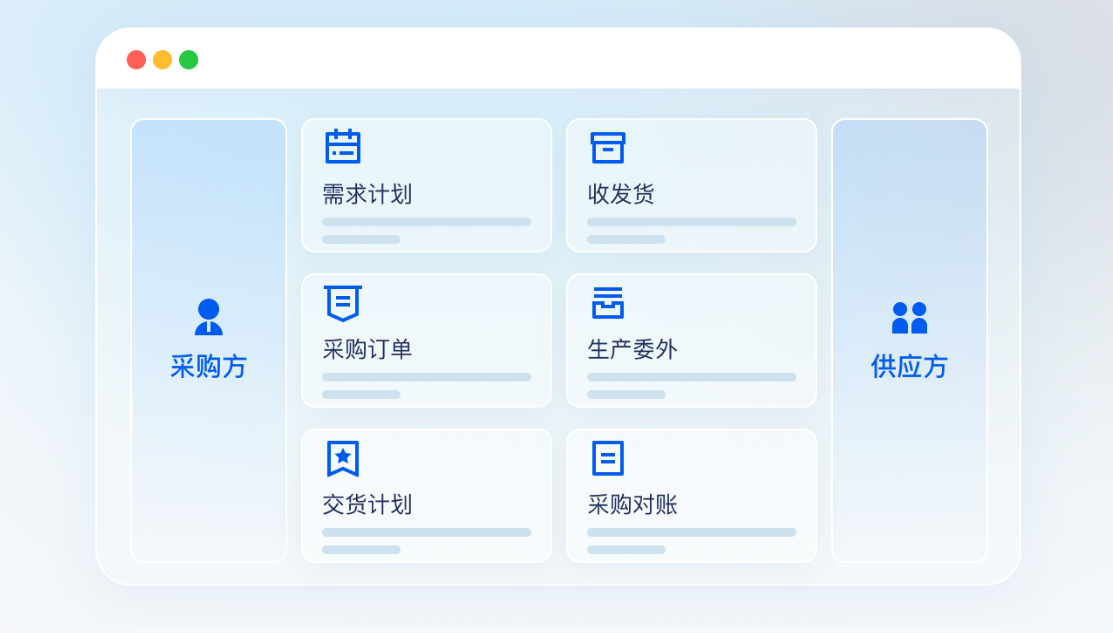Viewport: 1113px width, 633px height.
Task: Click the yellow minimize window dot
Action: [x=163, y=60]
